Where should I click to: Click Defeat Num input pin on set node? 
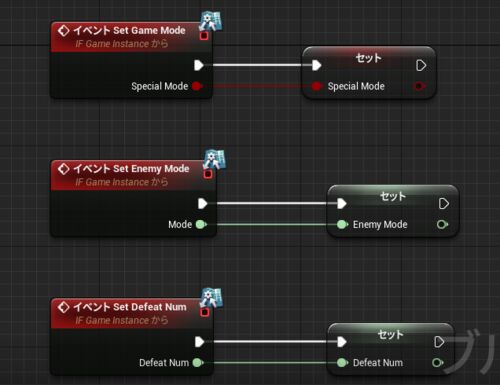click(342, 363)
